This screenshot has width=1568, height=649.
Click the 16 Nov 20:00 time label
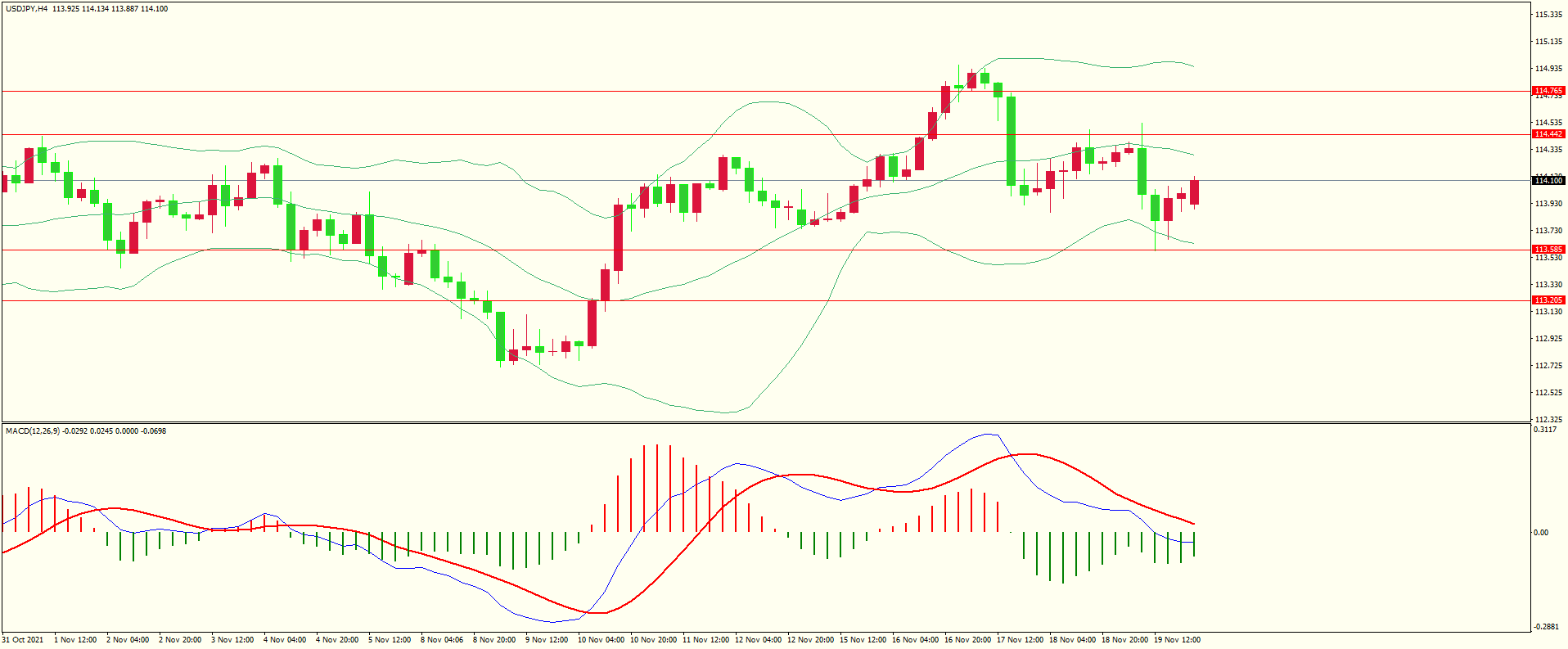point(968,640)
